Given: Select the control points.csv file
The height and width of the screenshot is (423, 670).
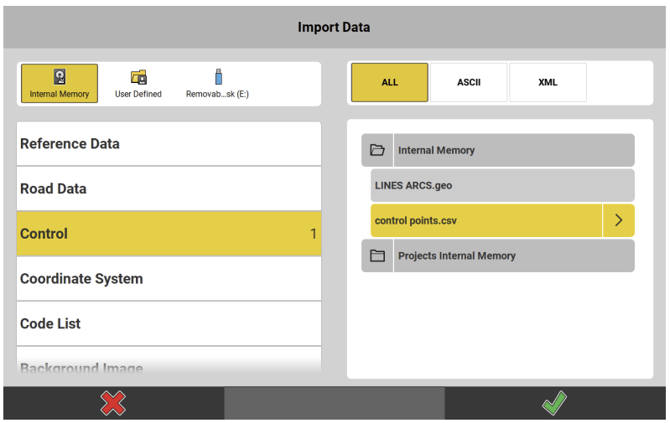Looking at the screenshot, I should (x=485, y=221).
